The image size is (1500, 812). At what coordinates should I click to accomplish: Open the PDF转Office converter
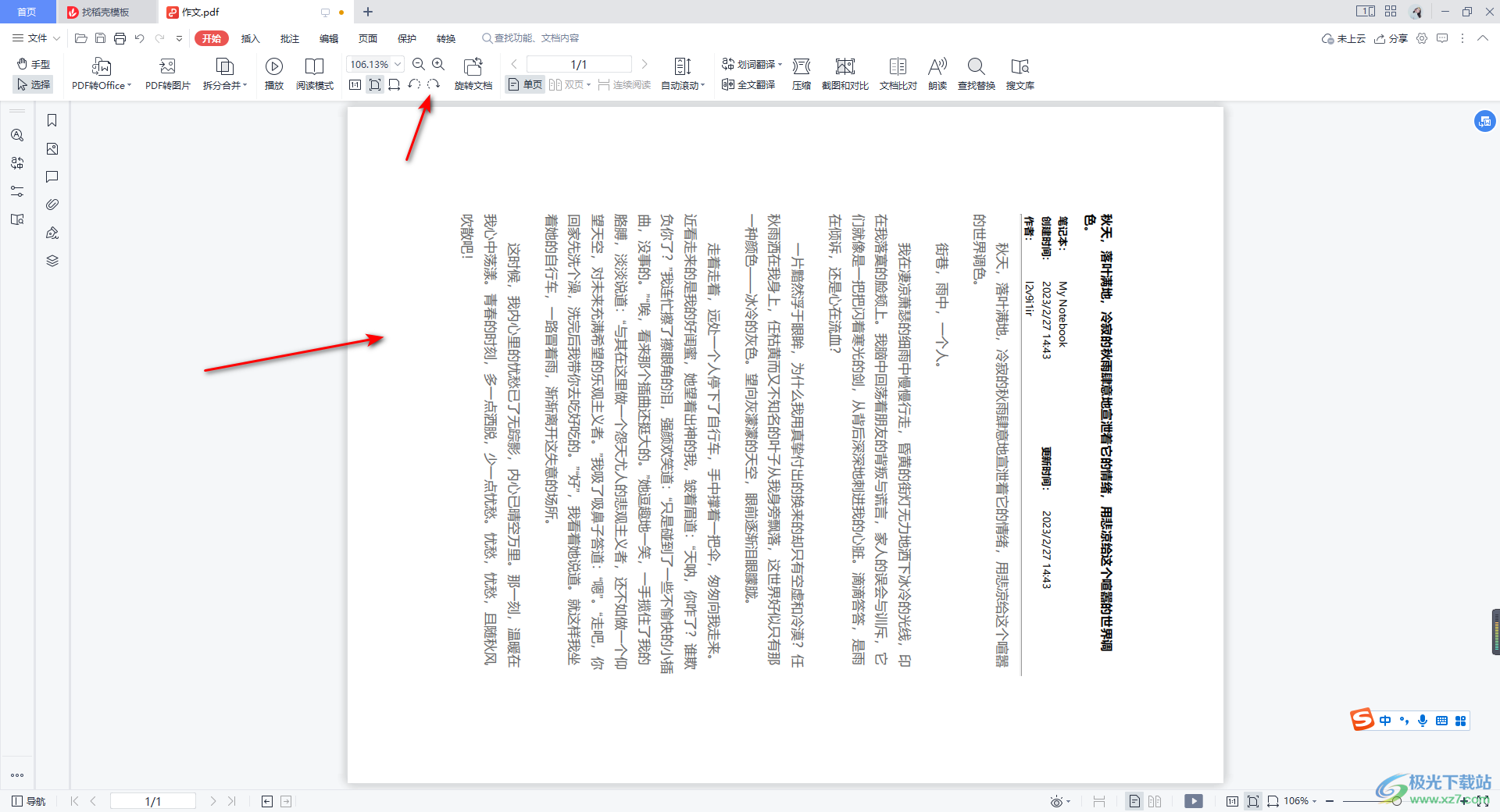(x=102, y=74)
